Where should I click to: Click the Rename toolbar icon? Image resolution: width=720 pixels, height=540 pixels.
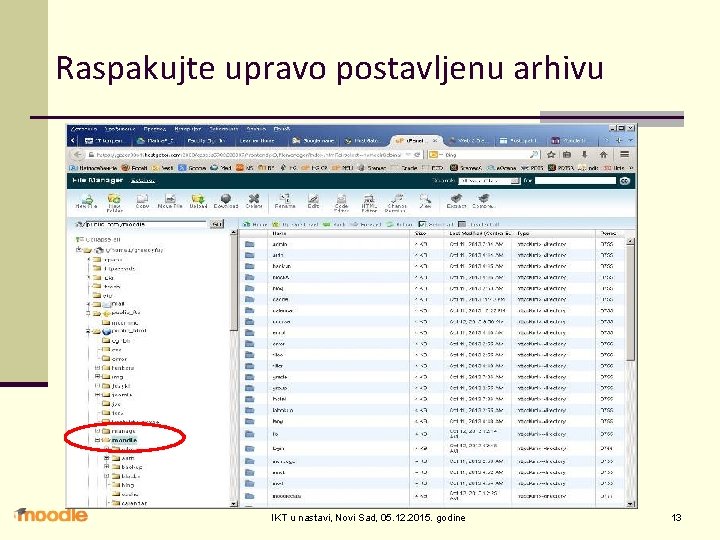285,202
